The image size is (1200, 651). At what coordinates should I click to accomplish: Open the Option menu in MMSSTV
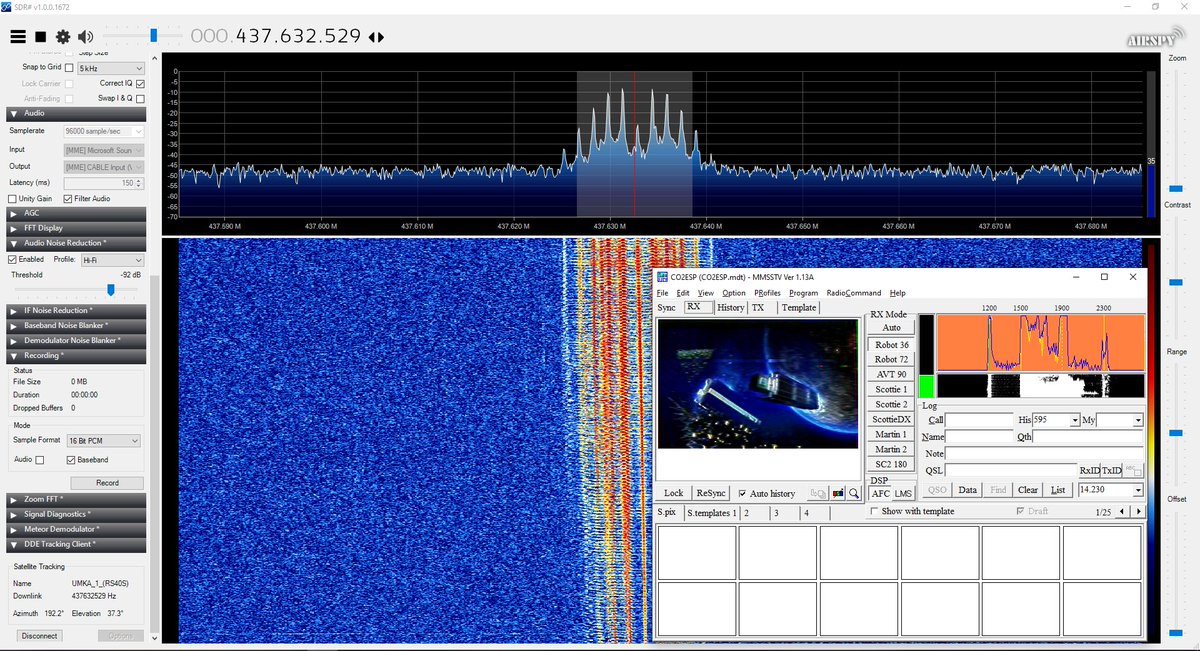736,292
